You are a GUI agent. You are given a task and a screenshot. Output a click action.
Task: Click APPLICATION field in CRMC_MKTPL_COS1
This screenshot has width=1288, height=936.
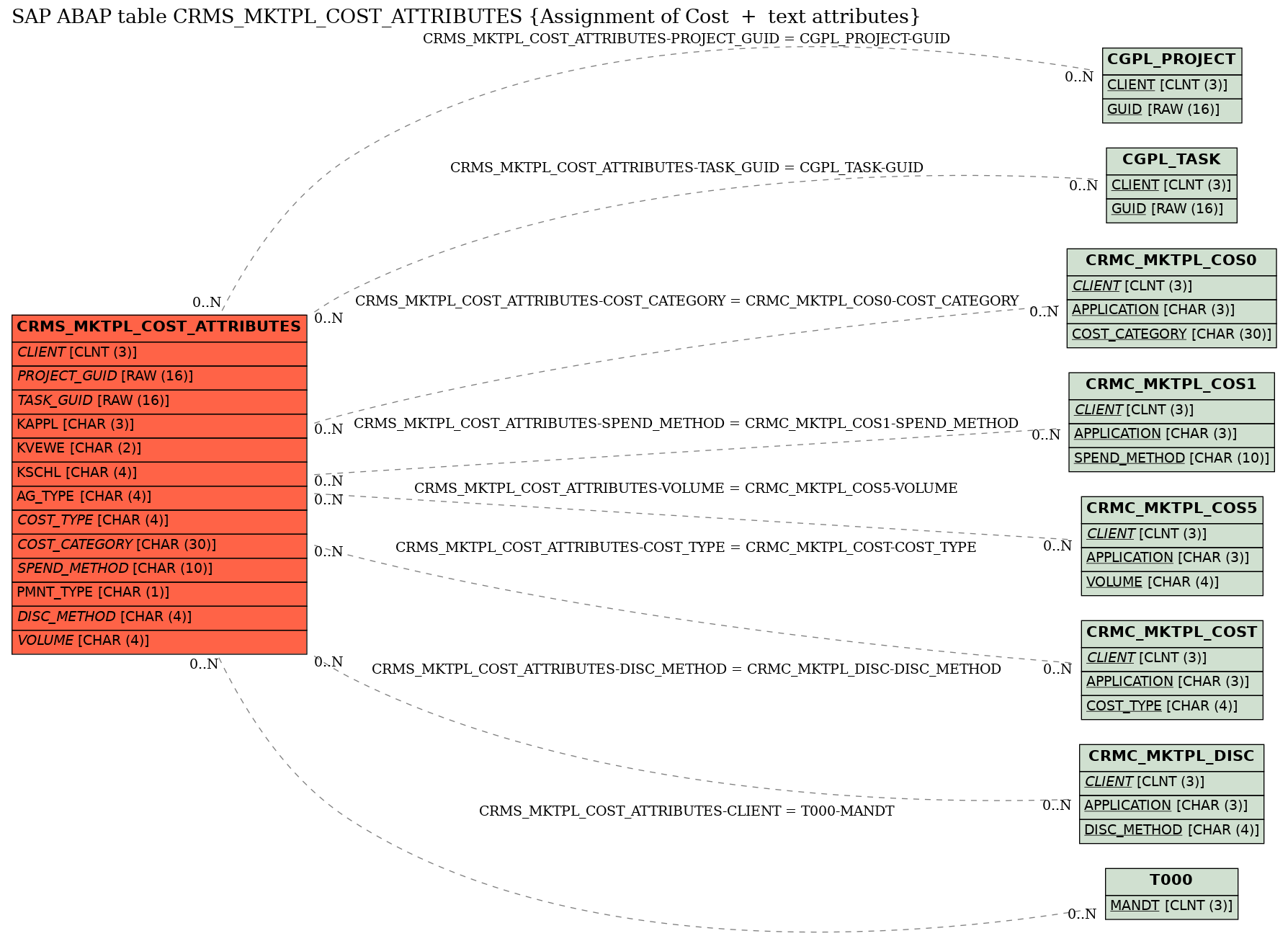[1172, 434]
